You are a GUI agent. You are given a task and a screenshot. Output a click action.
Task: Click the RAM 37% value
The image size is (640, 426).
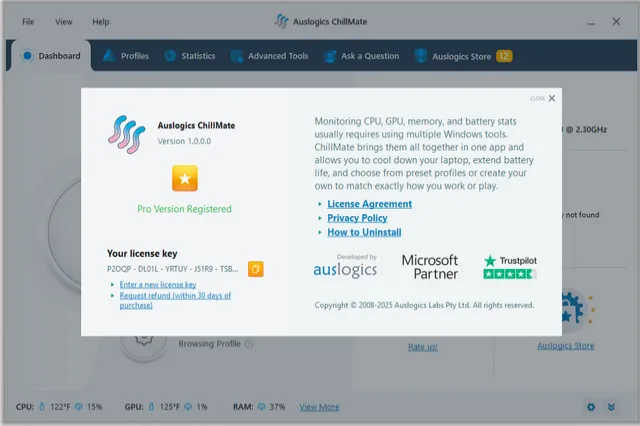point(277,407)
